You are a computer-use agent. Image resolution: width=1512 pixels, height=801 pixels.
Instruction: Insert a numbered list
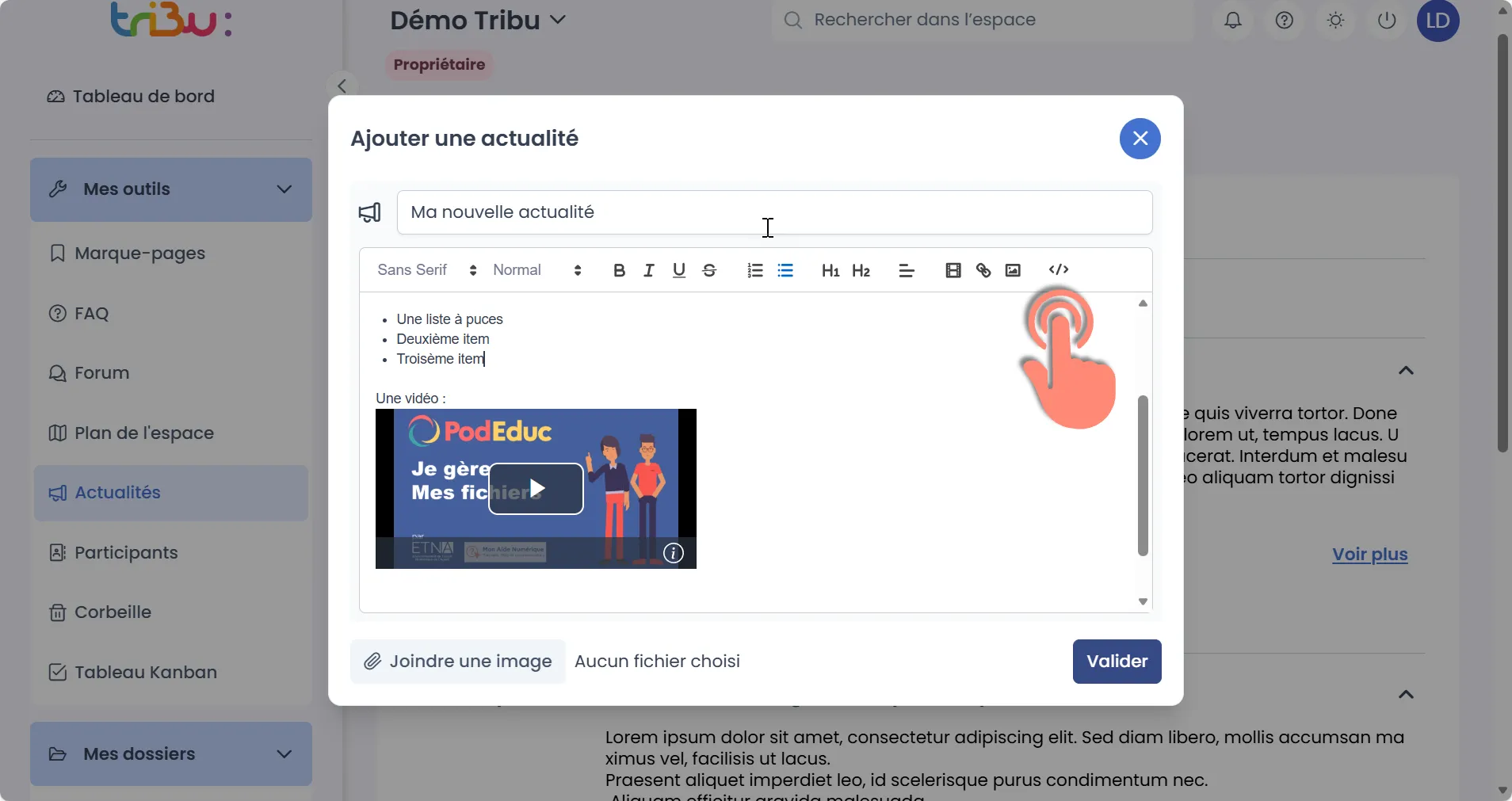754,270
